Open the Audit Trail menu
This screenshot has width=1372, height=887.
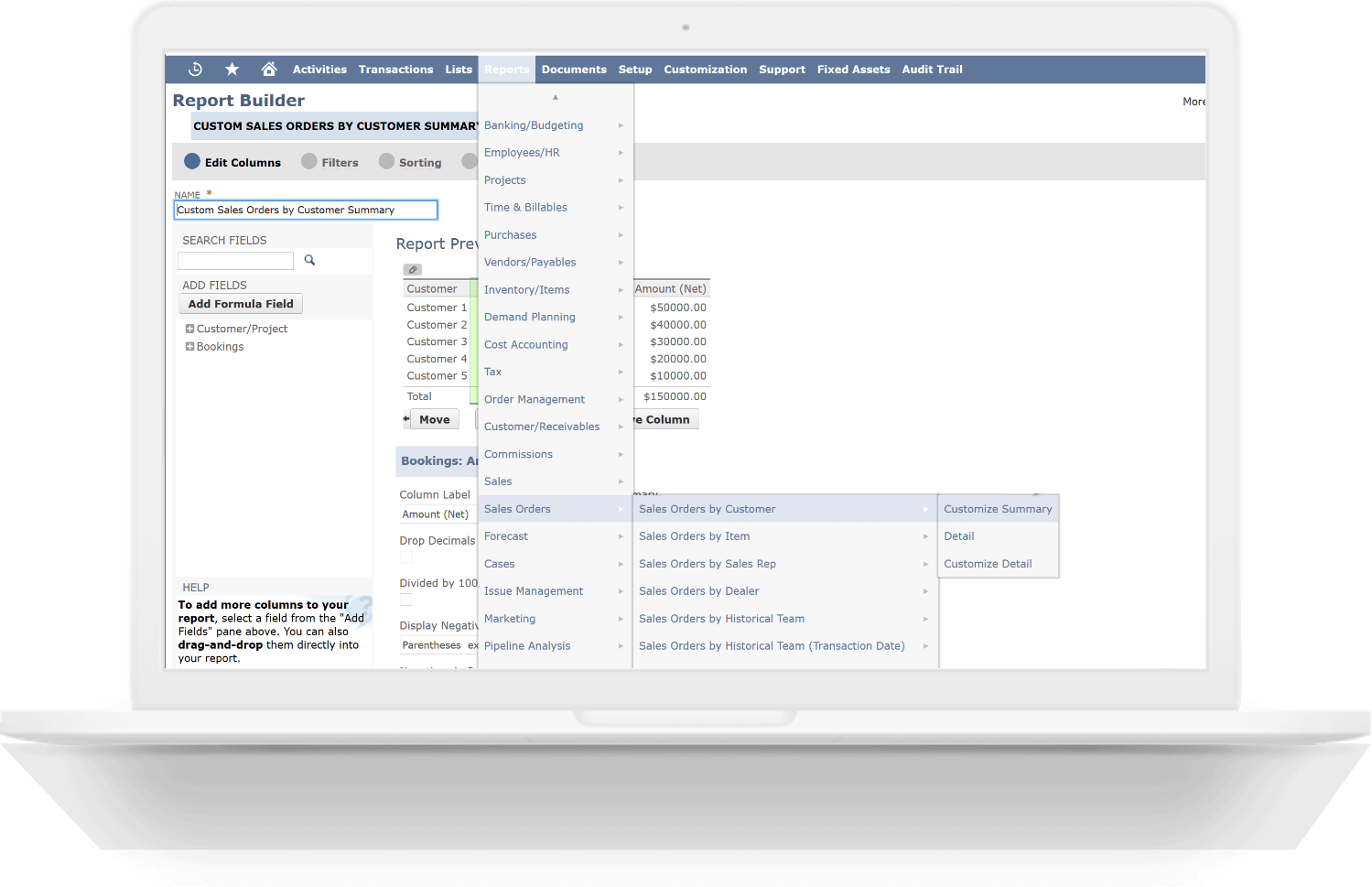pyautogui.click(x=932, y=70)
